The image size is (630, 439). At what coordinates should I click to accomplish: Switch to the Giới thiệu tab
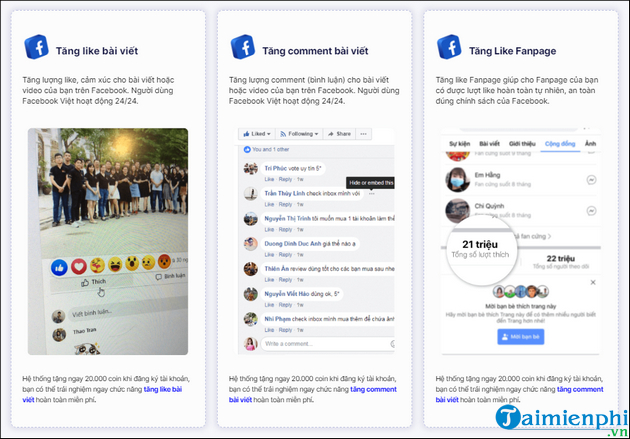pyautogui.click(x=522, y=144)
